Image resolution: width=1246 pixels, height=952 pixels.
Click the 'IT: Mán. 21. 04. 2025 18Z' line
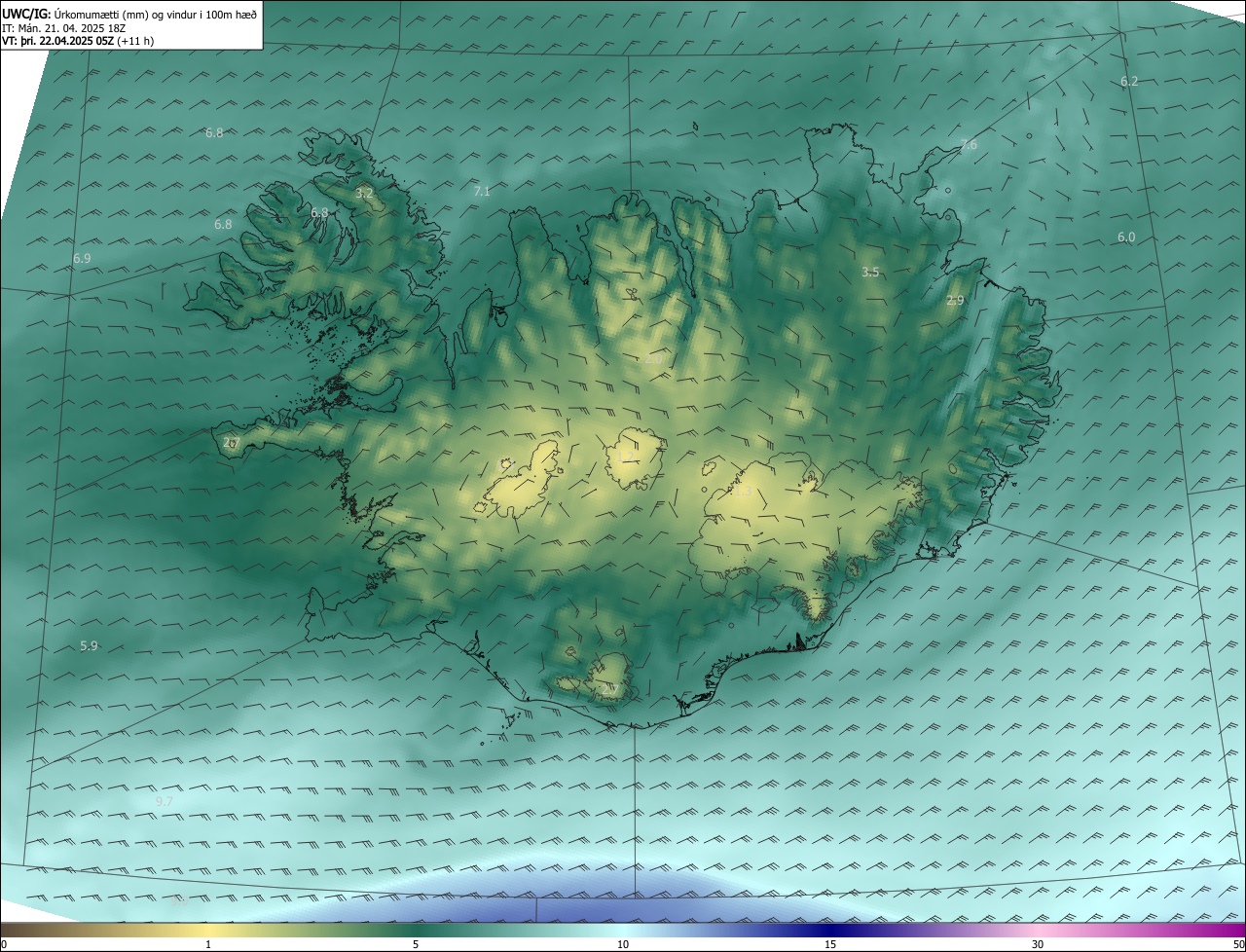coord(63,28)
